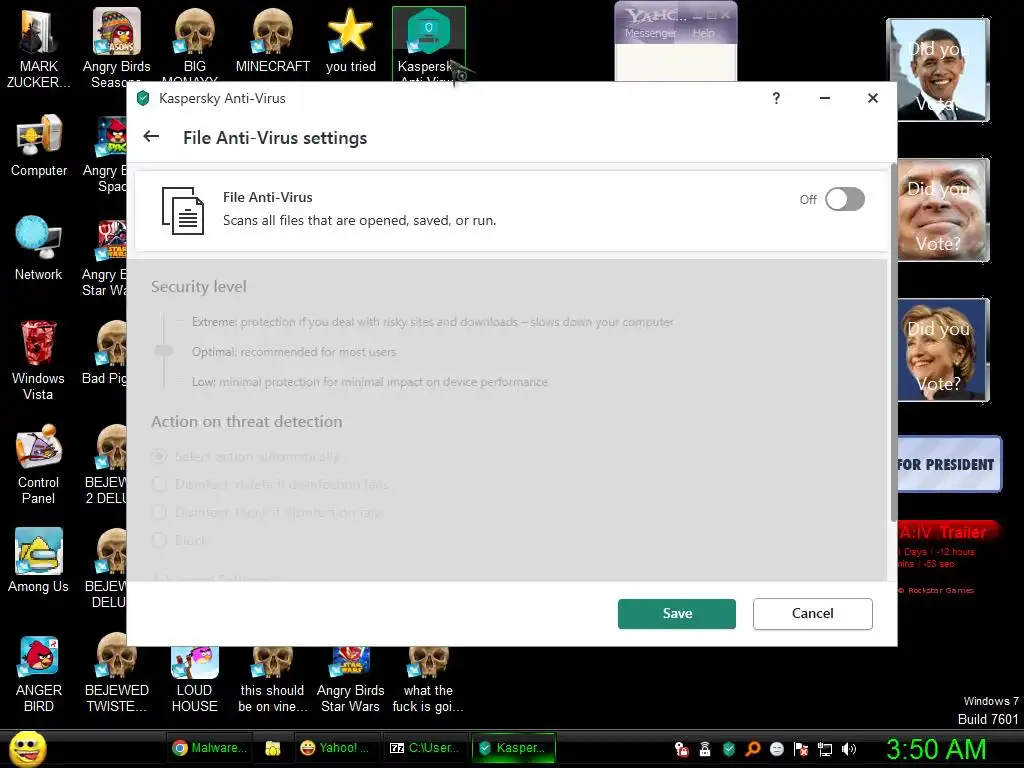Click the FOR PRESIDENT gadget banner
This screenshot has height=768, width=1024.
[x=949, y=464]
